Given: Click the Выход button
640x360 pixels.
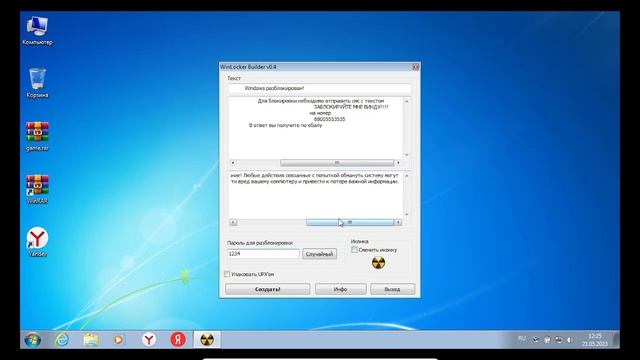Looking at the screenshot, I should point(392,289).
